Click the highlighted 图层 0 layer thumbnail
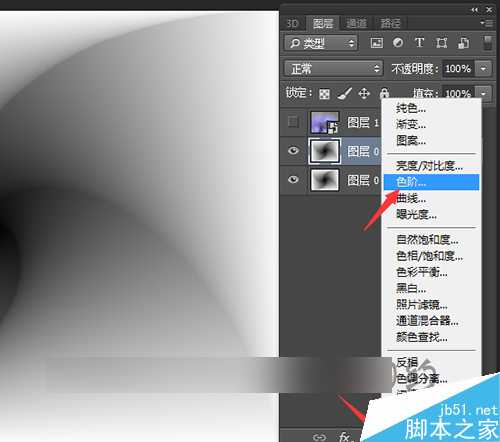This screenshot has width=500, height=442. point(325,151)
